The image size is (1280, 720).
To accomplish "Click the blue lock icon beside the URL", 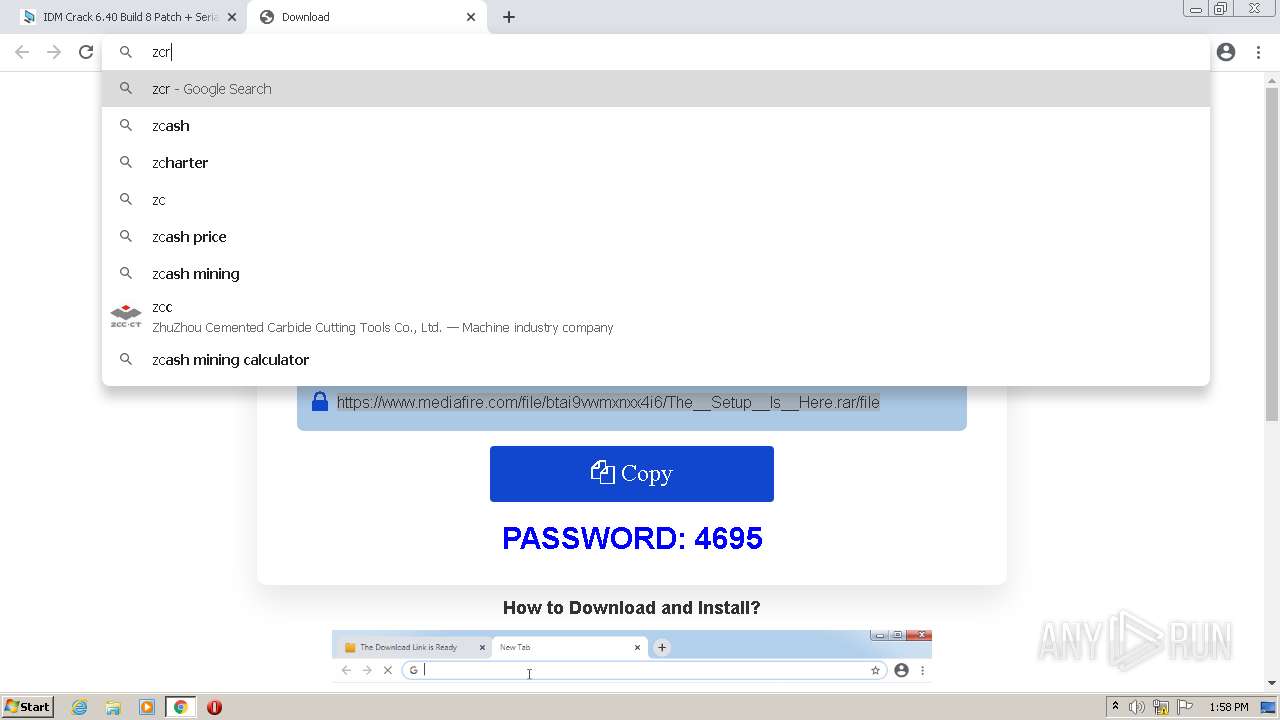I will click(x=320, y=401).
